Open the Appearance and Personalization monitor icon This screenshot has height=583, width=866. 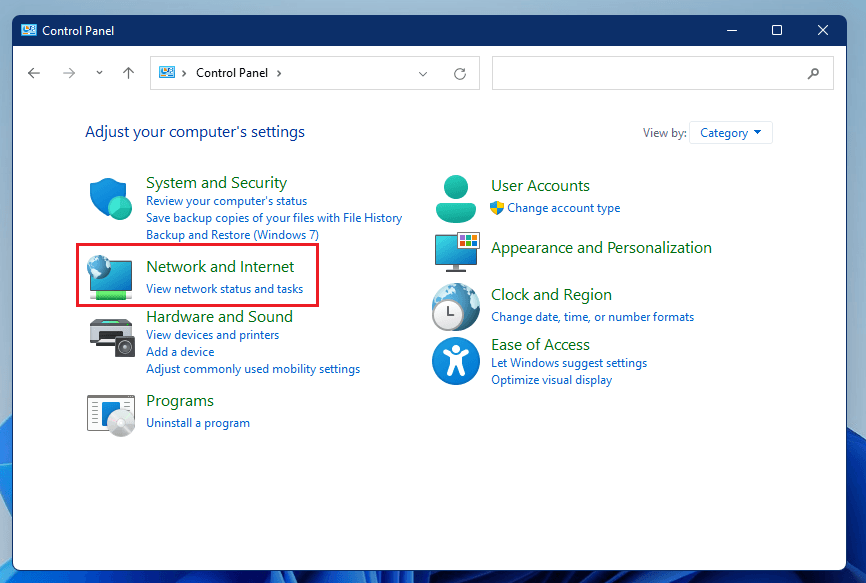[457, 251]
